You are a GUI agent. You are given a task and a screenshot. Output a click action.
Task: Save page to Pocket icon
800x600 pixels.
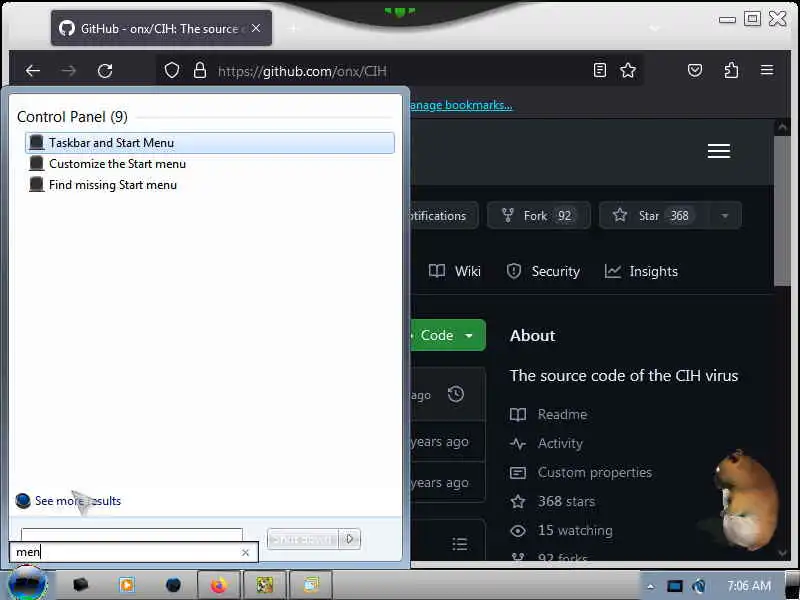click(x=695, y=70)
